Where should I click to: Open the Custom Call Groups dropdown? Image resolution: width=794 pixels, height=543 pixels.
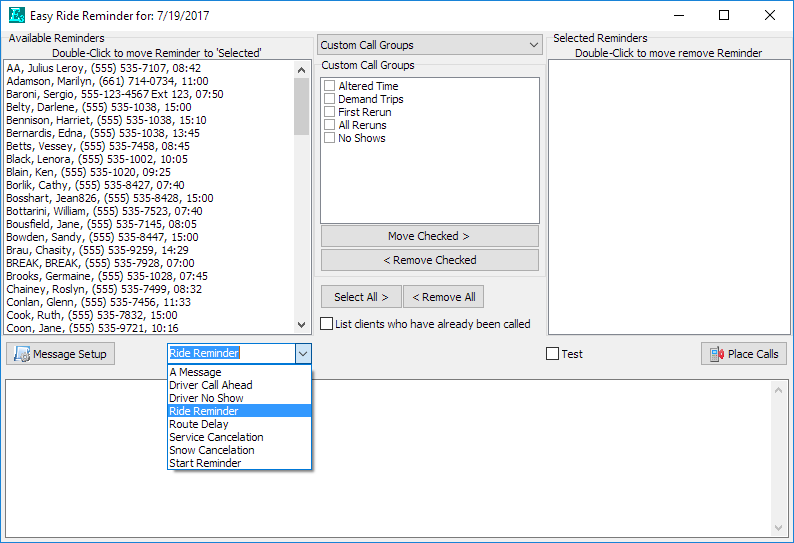coord(430,45)
